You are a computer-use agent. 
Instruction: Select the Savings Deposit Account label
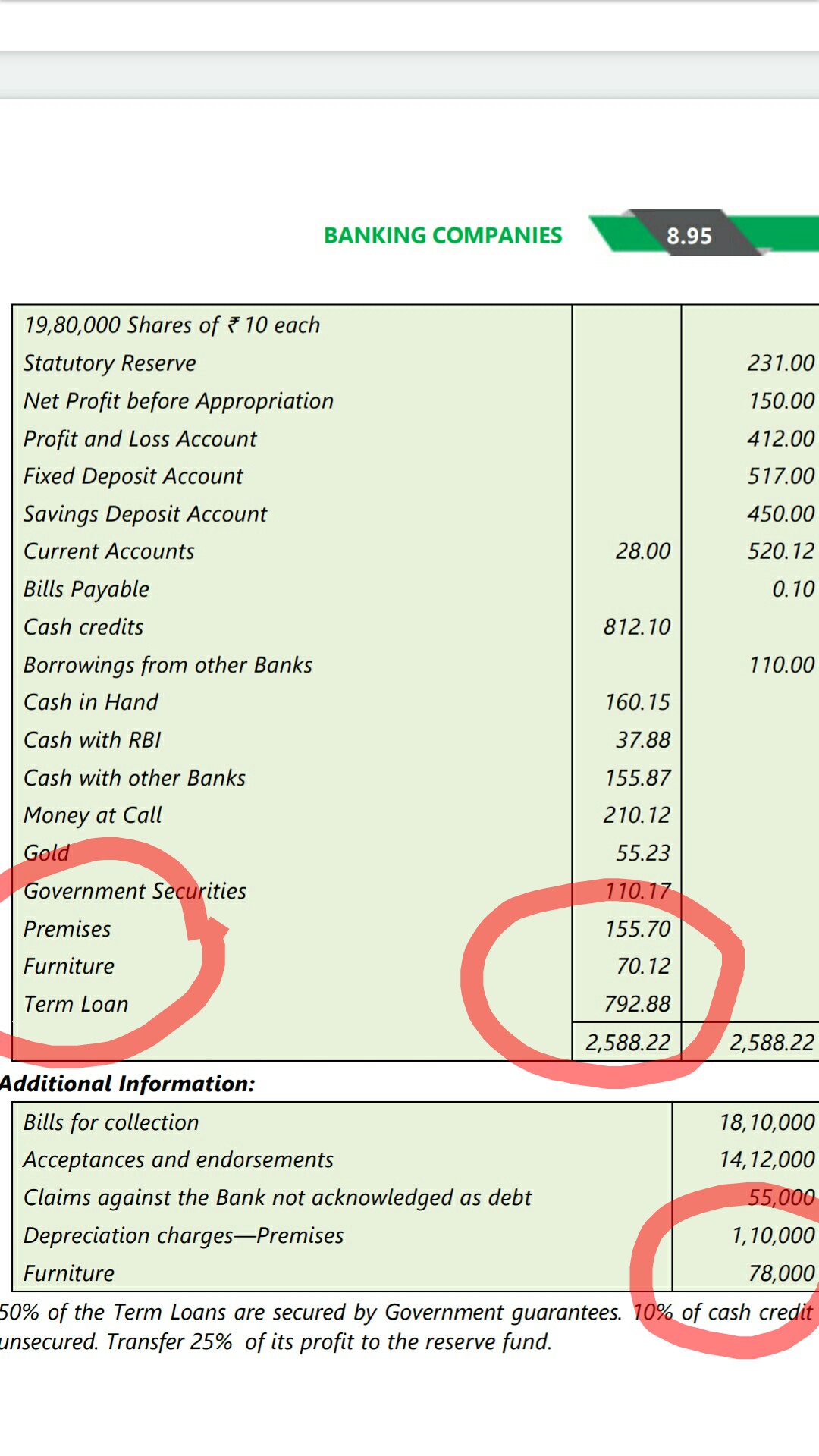(145, 514)
